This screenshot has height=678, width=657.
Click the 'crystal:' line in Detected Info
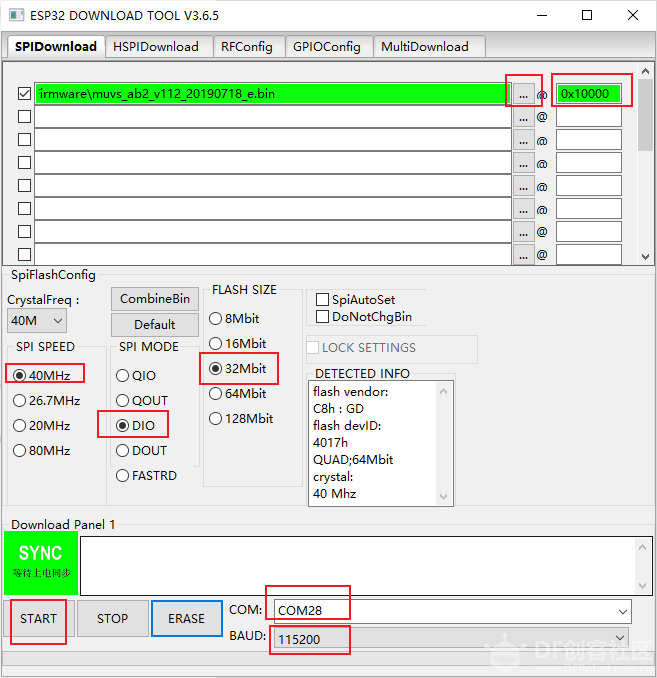tap(333, 477)
